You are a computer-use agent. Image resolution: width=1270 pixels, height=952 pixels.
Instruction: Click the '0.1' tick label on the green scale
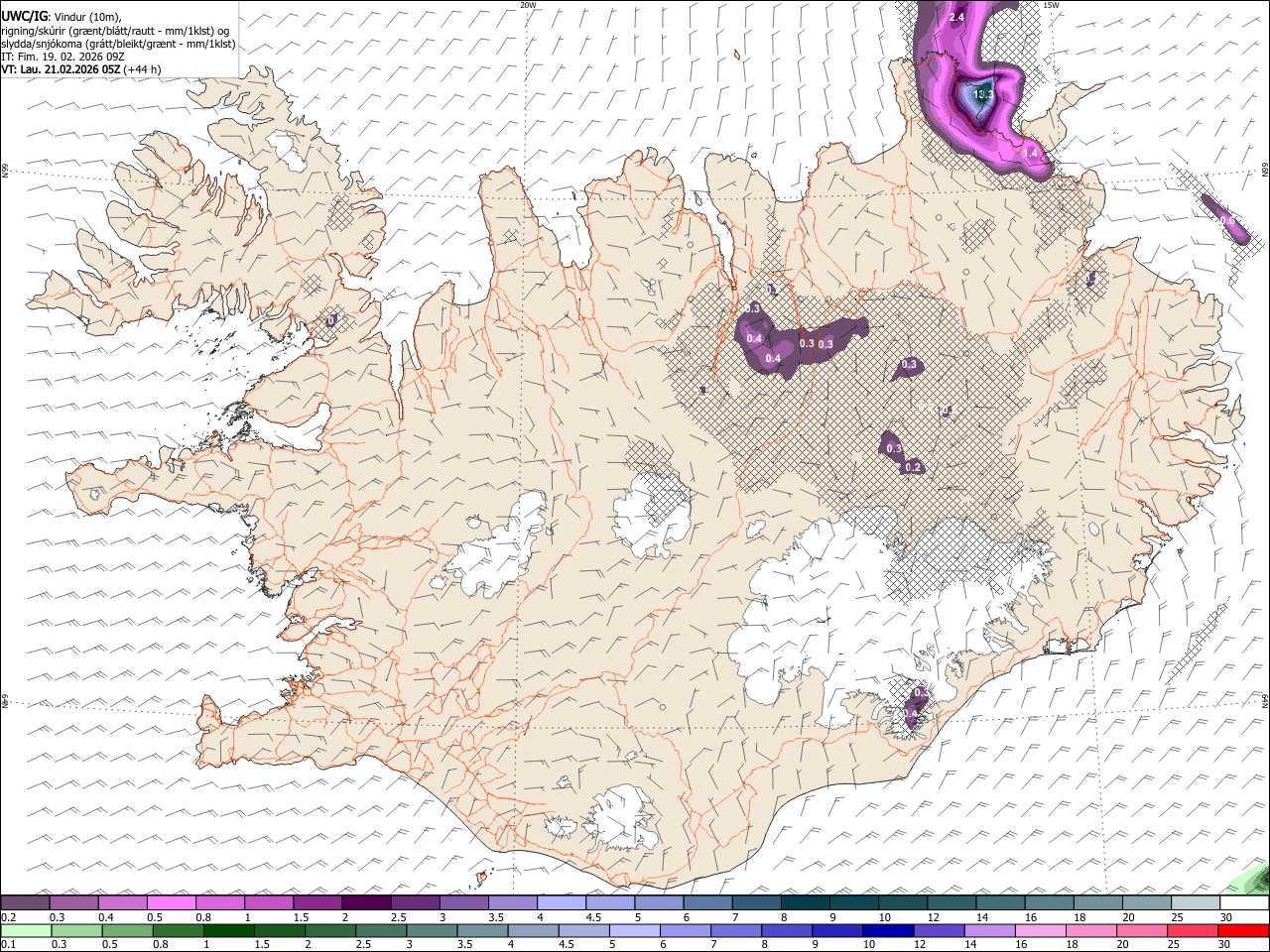(7, 945)
